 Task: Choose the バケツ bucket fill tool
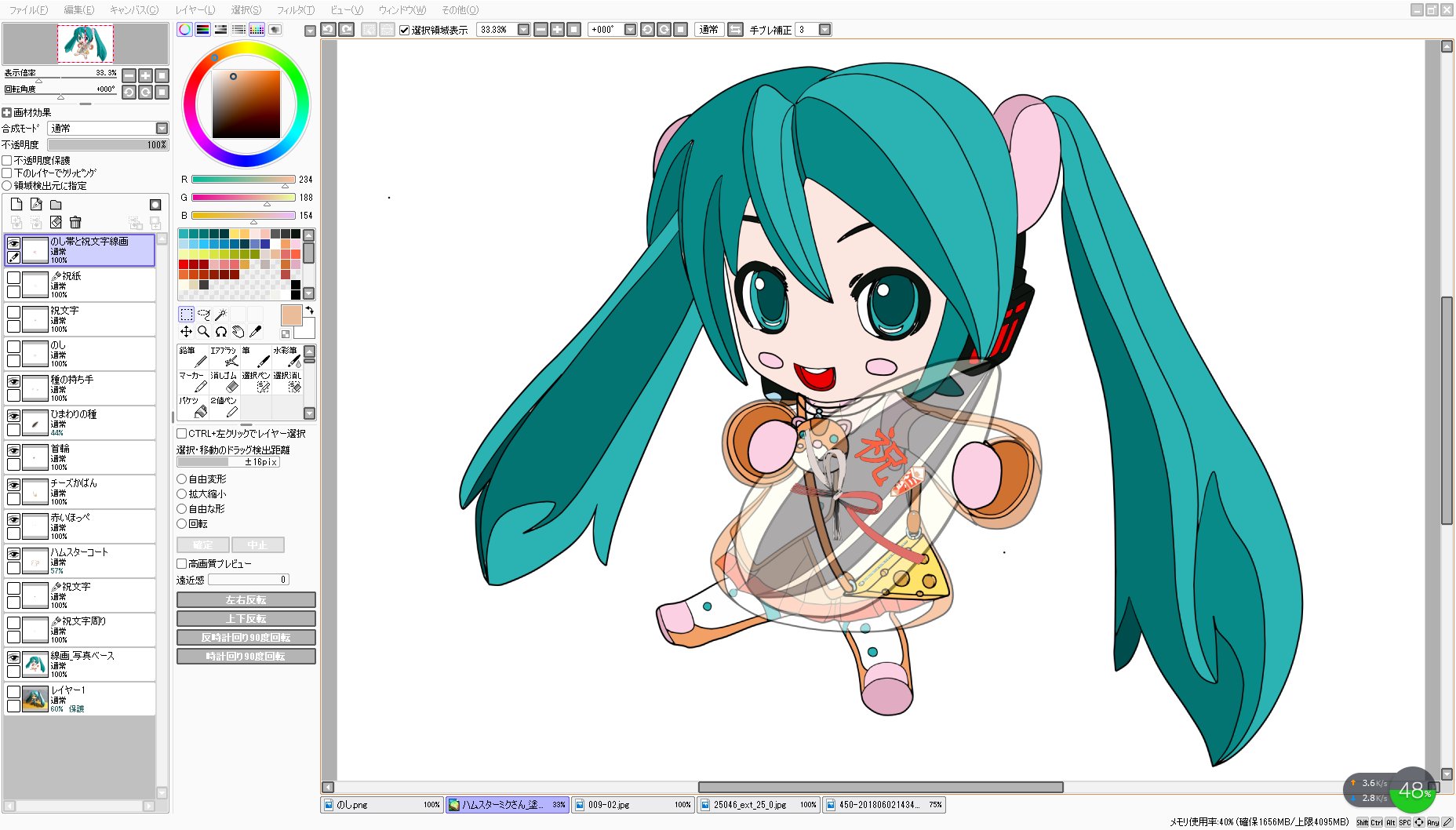(193, 407)
